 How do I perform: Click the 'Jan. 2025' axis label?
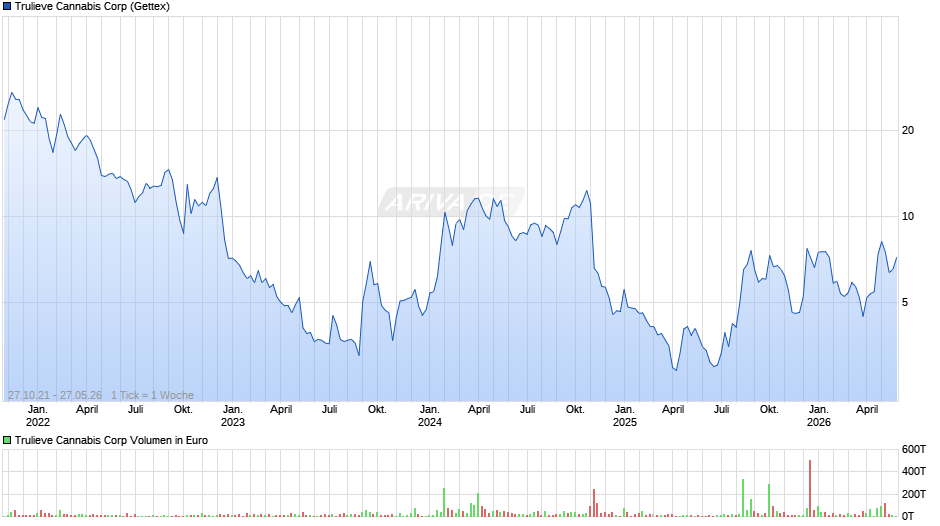pyautogui.click(x=624, y=416)
